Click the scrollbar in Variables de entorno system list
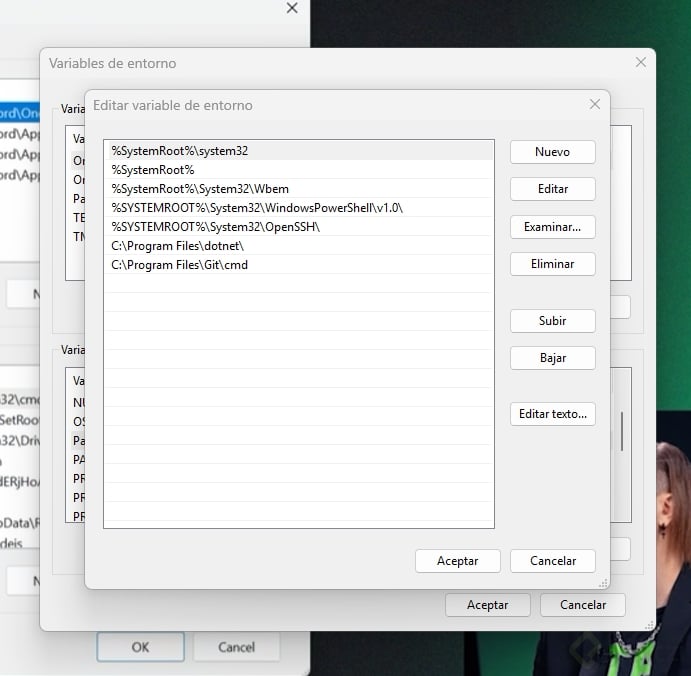691x676 pixels. pos(622,431)
